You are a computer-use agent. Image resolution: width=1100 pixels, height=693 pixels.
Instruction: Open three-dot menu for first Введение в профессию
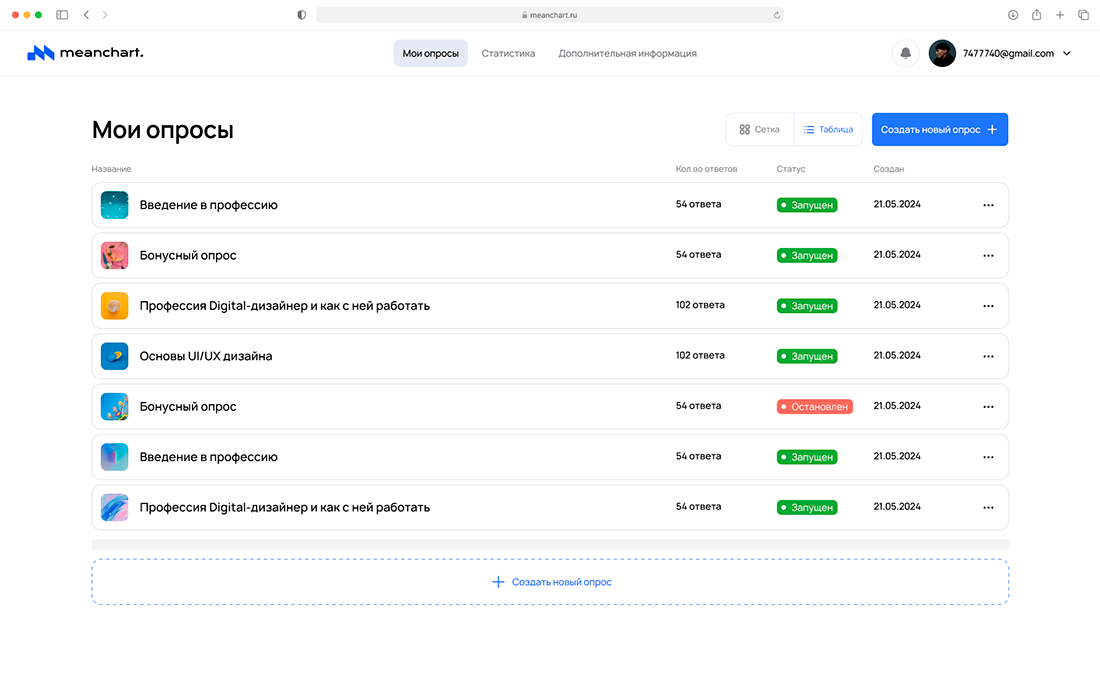click(x=988, y=205)
